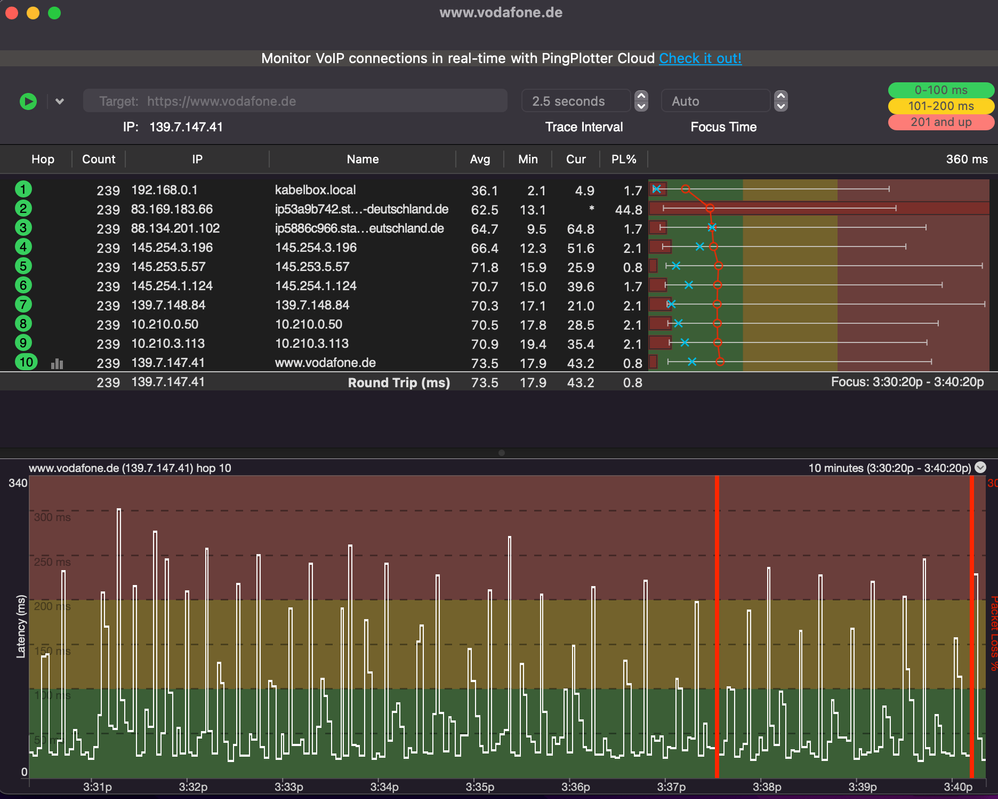Click the first red packet loss bar in timeline

click(x=717, y=626)
